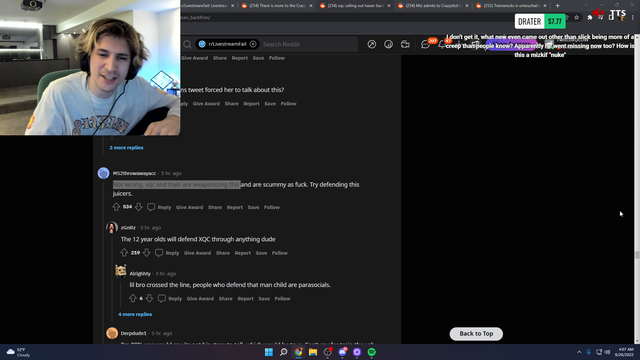
Task: Expand 4 more replies
Action: [x=135, y=314]
